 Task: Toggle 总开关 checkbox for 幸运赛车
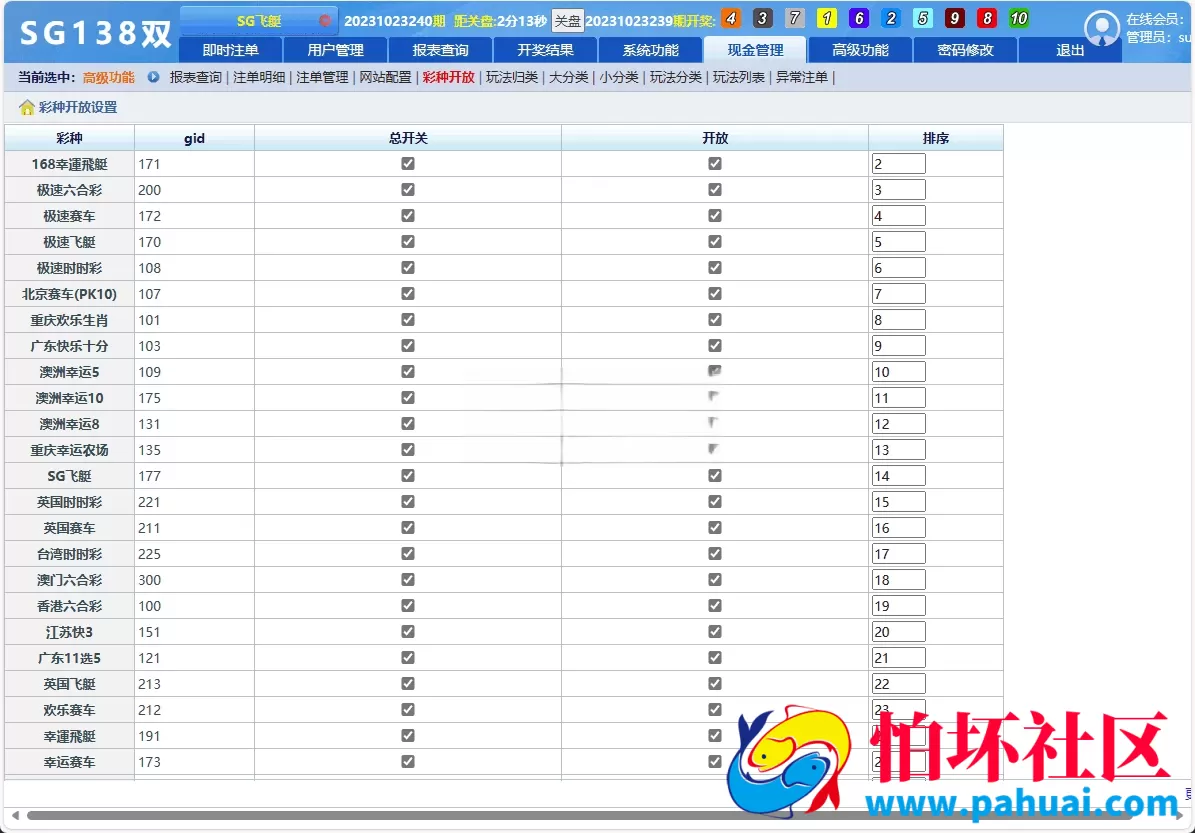pos(408,761)
